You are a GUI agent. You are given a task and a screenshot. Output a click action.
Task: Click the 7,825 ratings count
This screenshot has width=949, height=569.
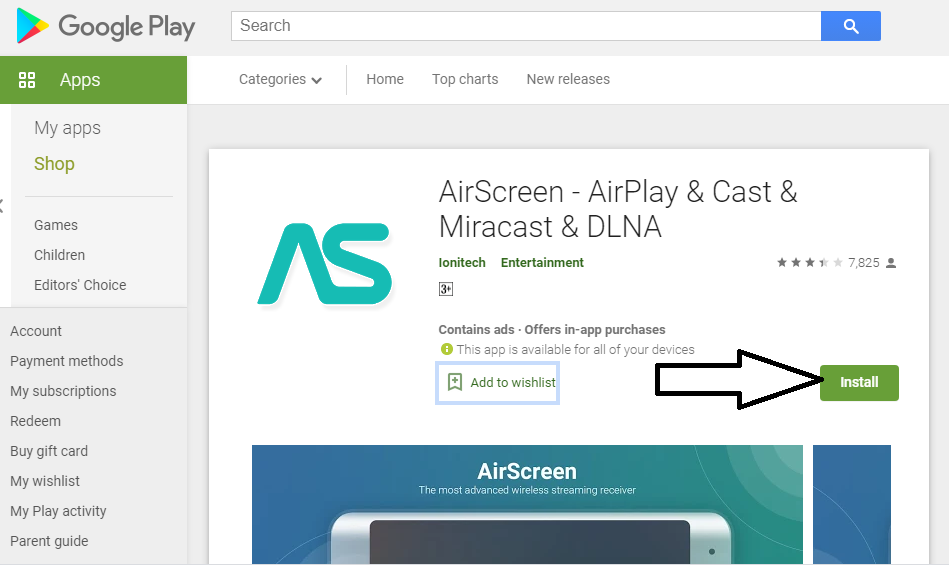[864, 263]
